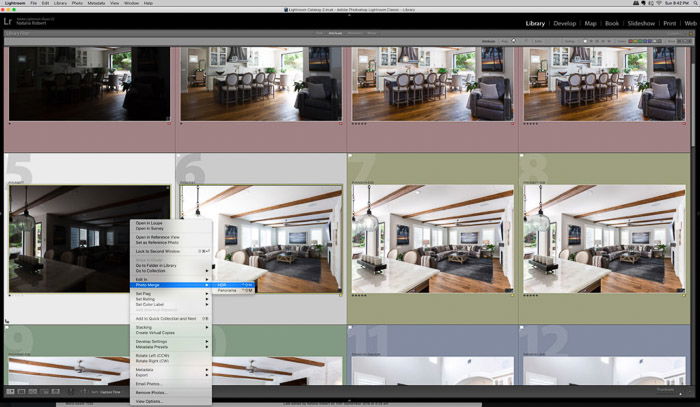Open the Map module
This screenshot has height=407, width=700.
[591, 23]
